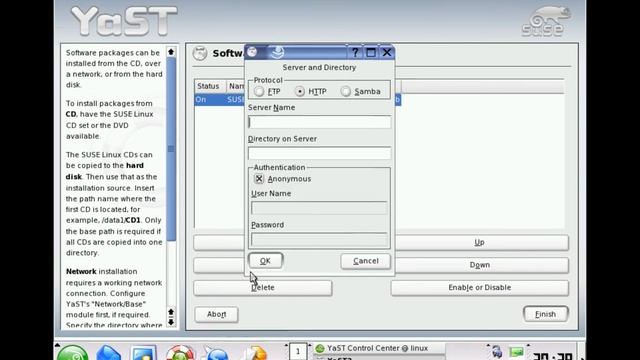Click the Down button in Software Source window
The width and height of the screenshot is (640, 360).
pos(479,265)
